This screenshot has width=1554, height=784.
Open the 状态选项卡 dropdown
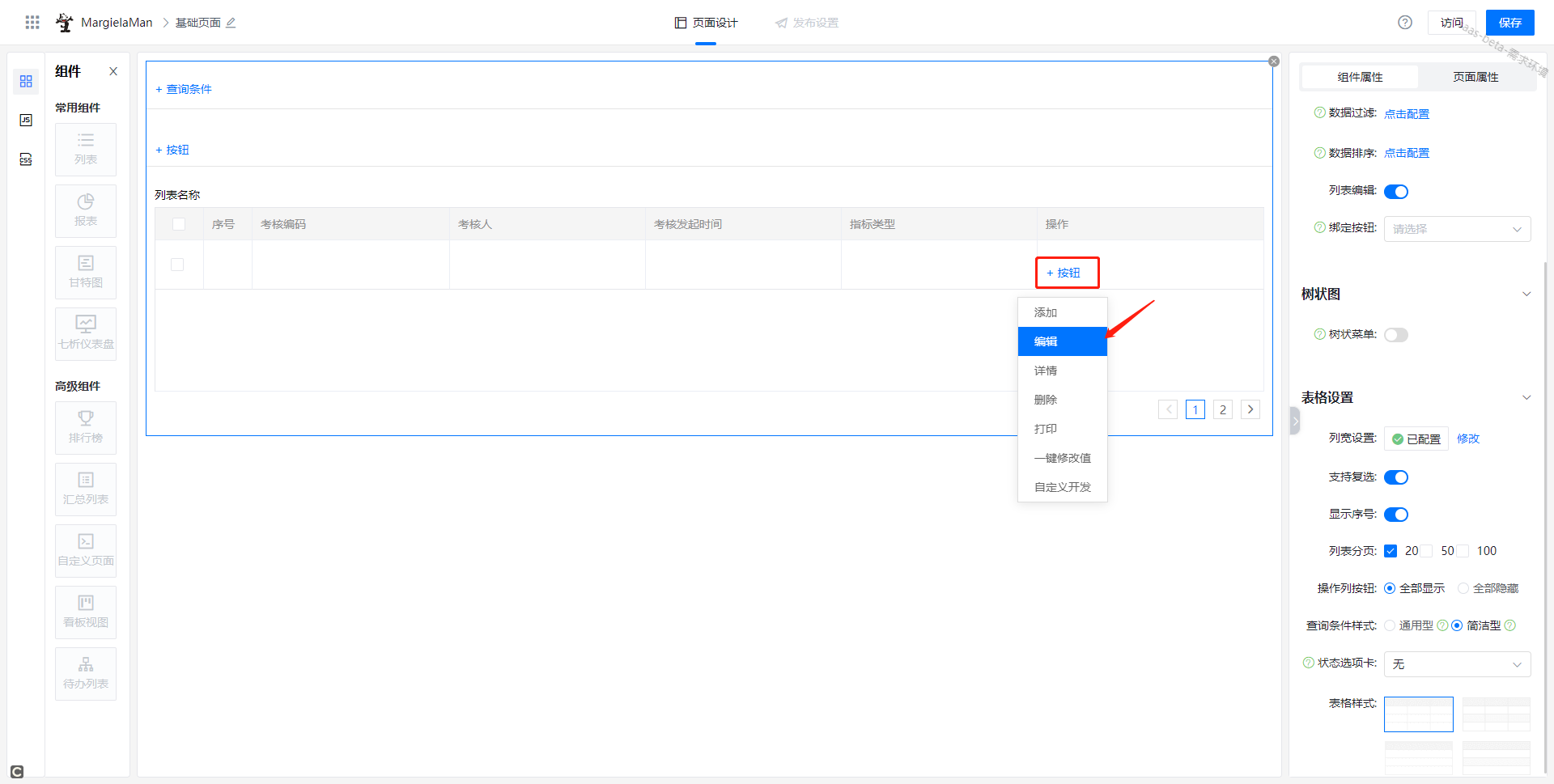[x=1457, y=664]
